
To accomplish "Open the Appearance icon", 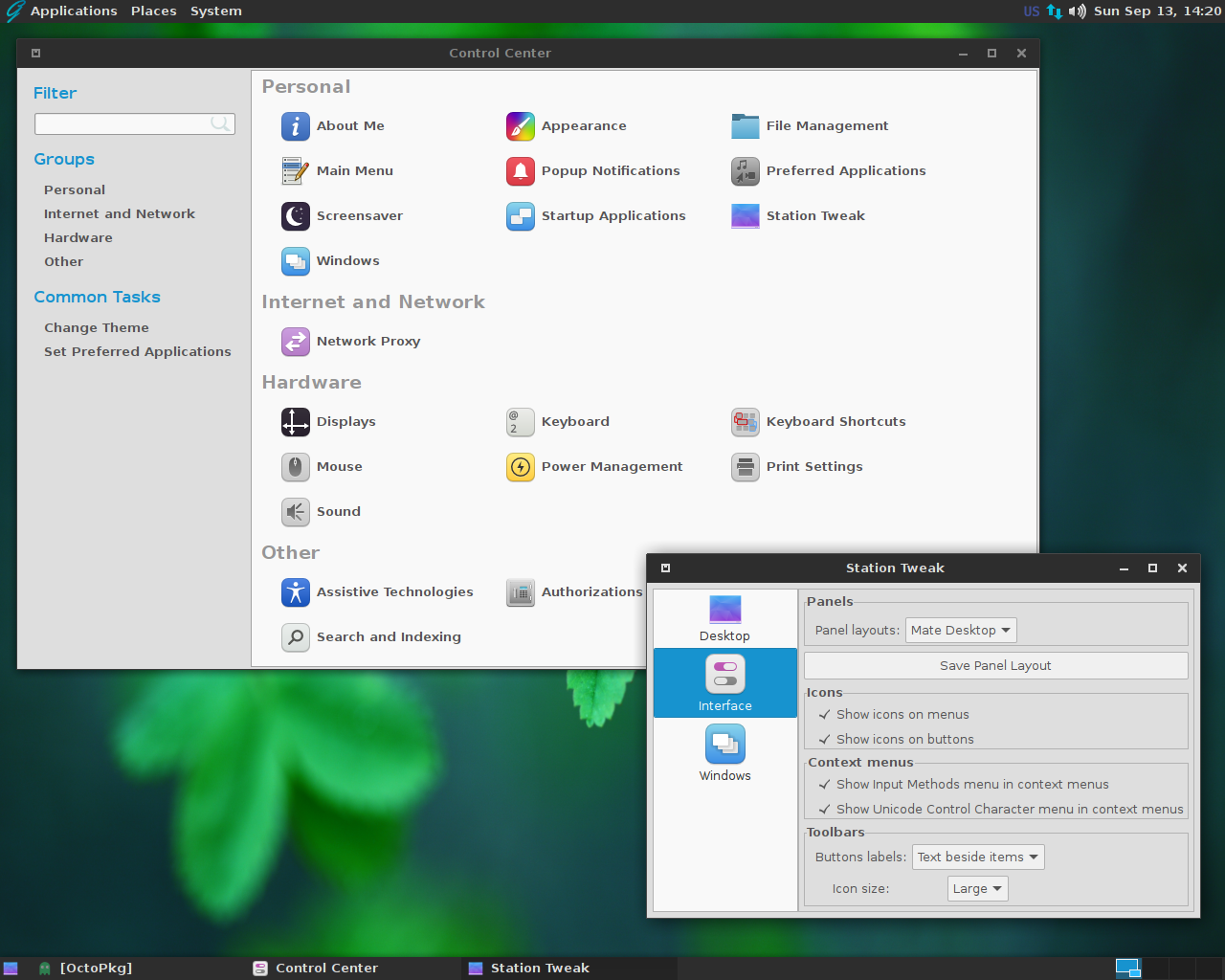I will (521, 126).
